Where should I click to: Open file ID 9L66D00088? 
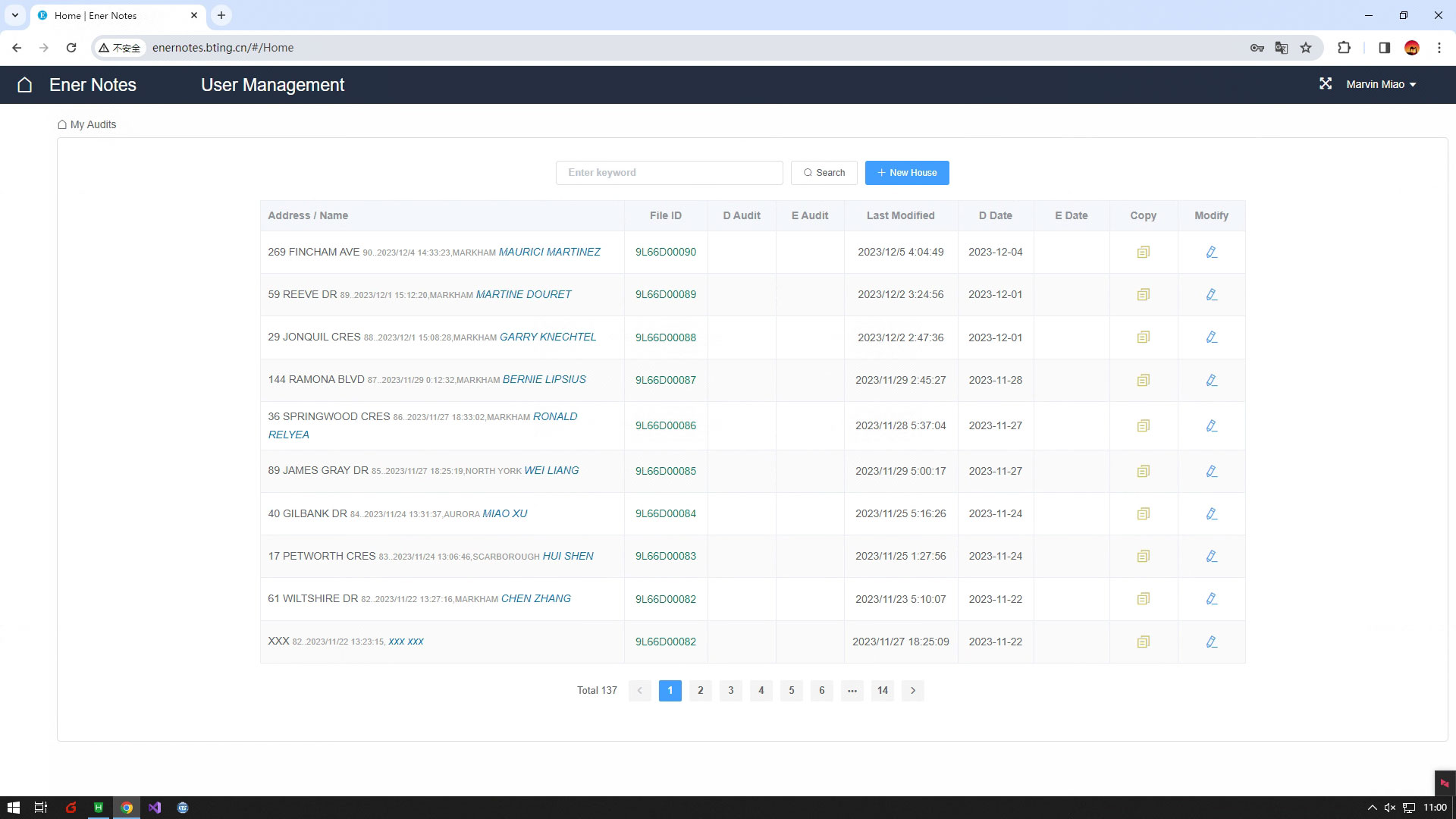(666, 337)
